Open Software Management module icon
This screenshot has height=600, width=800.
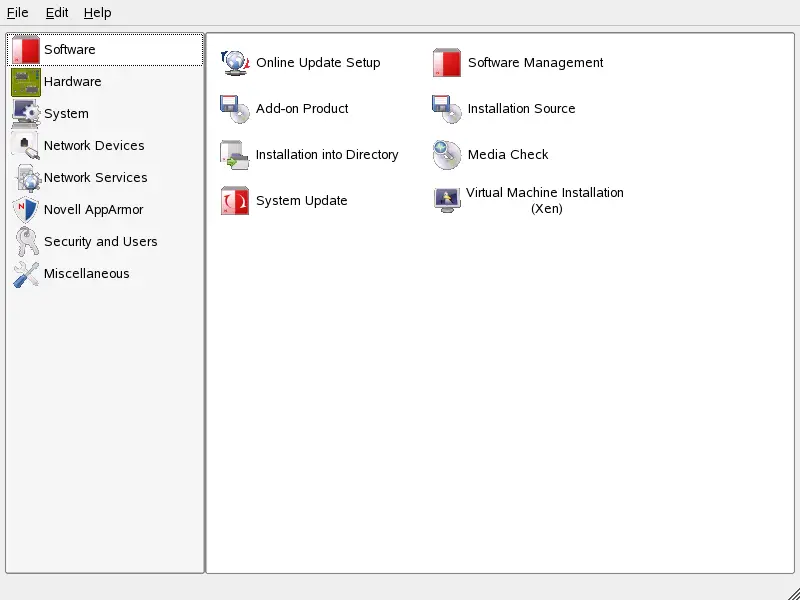point(446,63)
